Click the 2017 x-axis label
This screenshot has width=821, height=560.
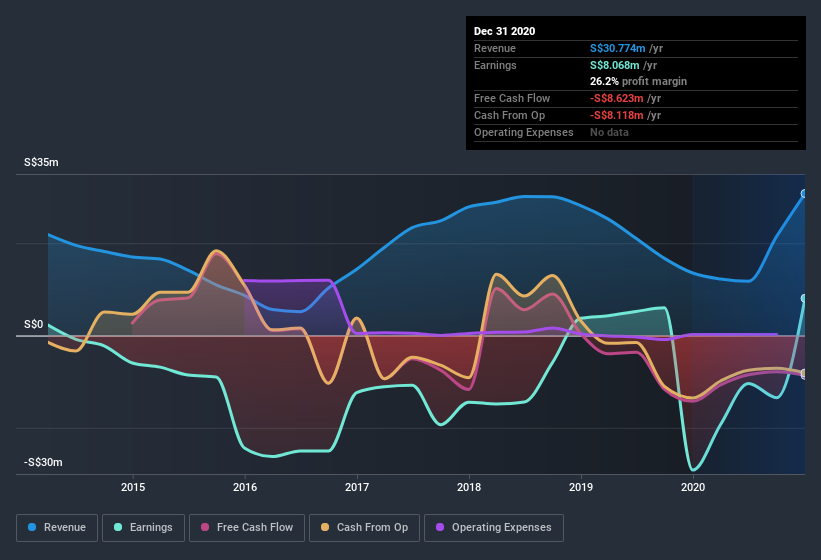click(x=357, y=487)
